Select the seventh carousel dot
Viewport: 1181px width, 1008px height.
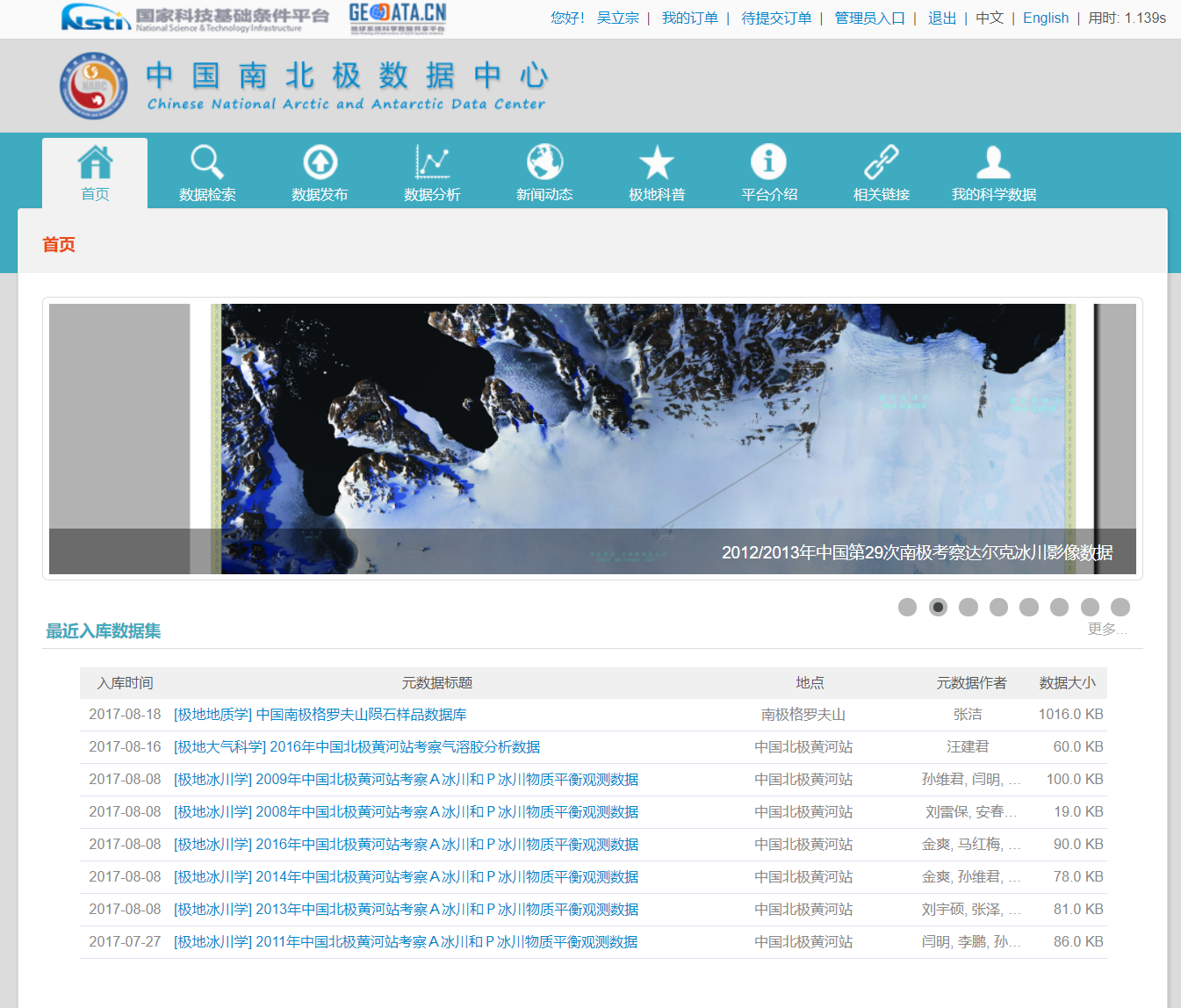click(1090, 607)
